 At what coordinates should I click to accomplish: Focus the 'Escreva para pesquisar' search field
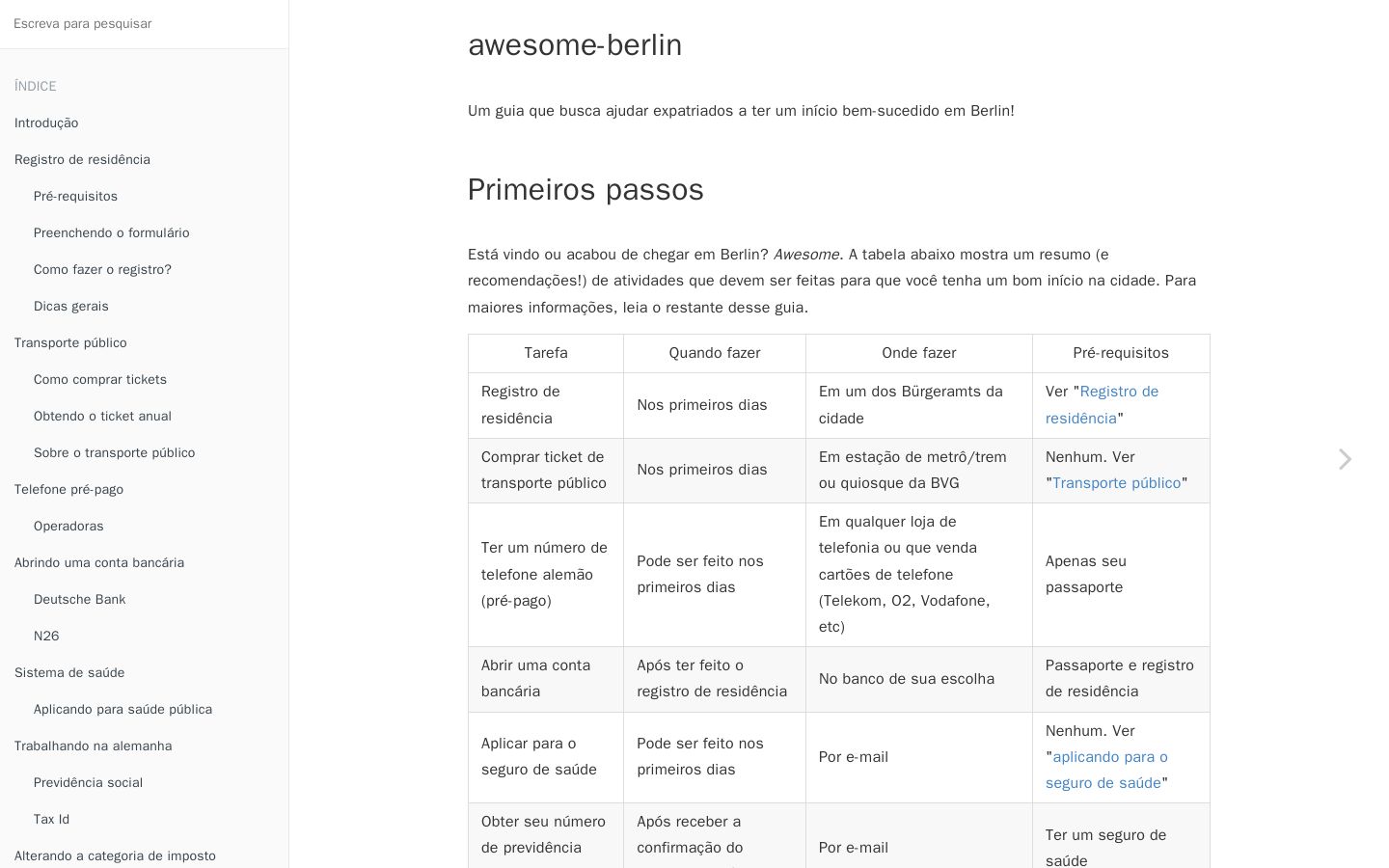coord(144,24)
